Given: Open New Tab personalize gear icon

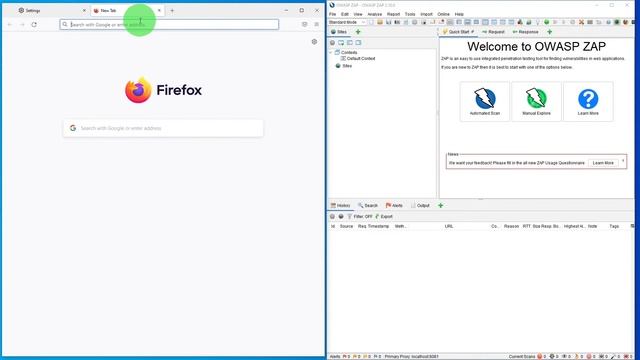Looking at the screenshot, I should coord(314,42).
